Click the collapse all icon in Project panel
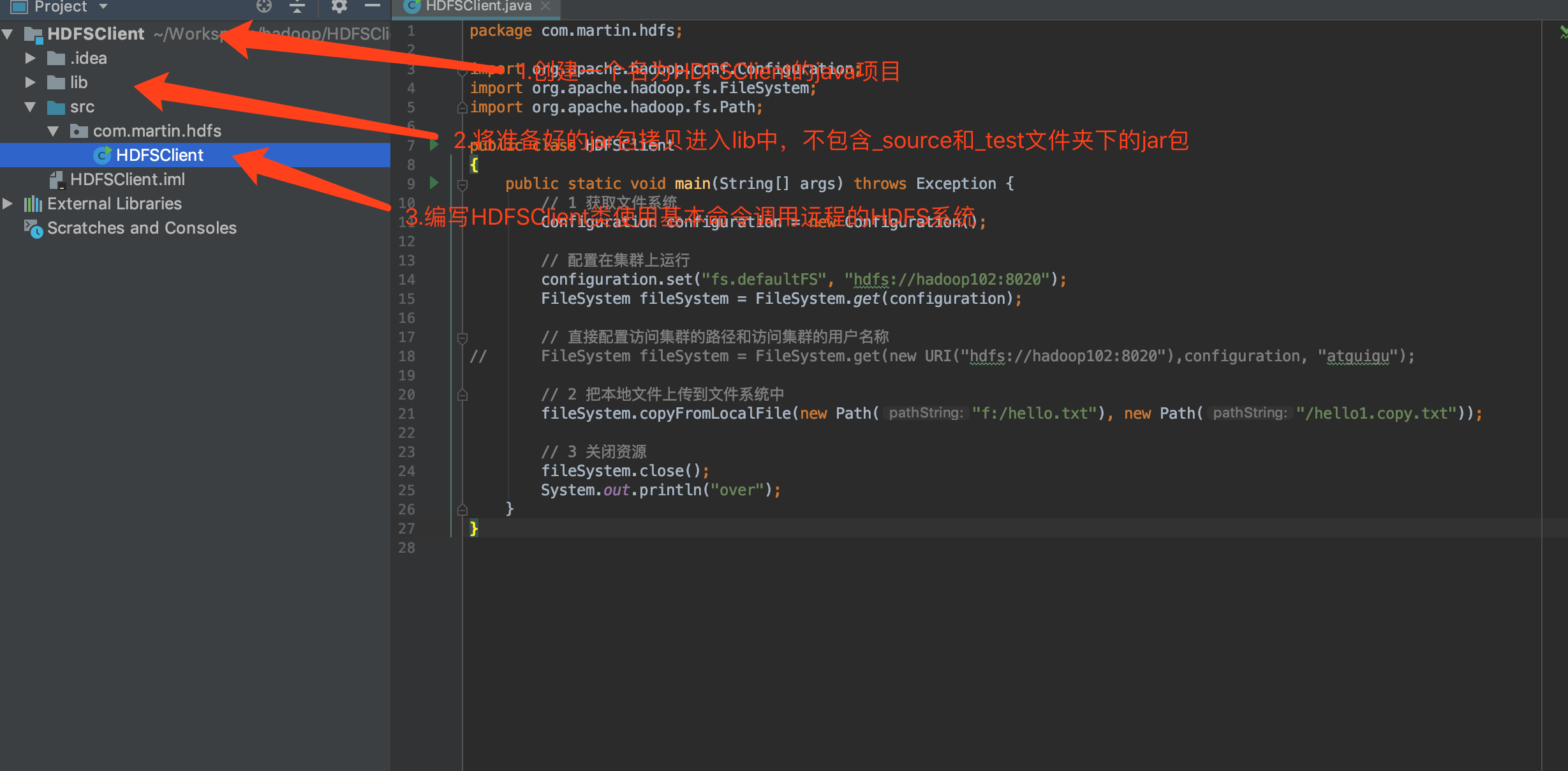1568x771 pixels. pos(297,6)
